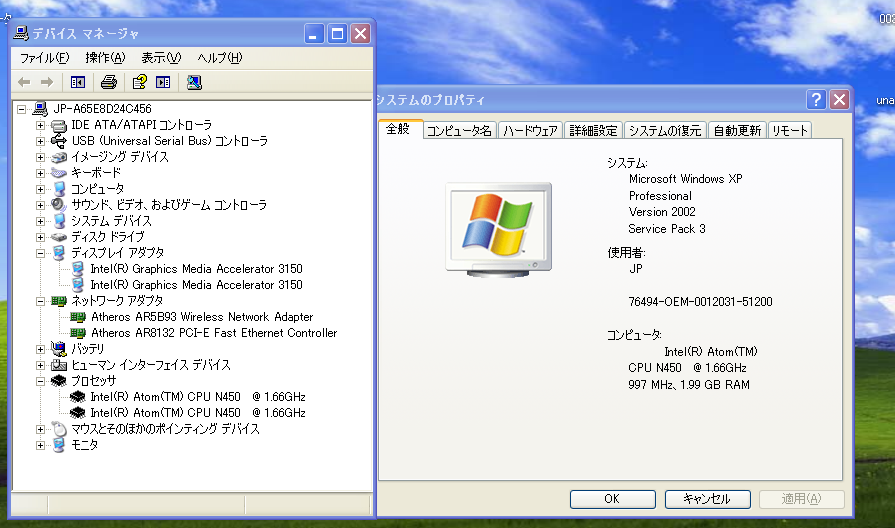This screenshot has height=528, width=895.
Task: Select Atheros AR5B93 Wireless Network Adapter text
Action: pyautogui.click(x=202, y=317)
